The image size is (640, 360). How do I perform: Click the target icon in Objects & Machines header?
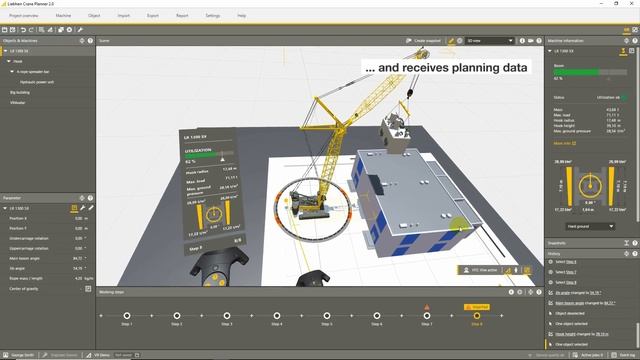[x=82, y=41]
